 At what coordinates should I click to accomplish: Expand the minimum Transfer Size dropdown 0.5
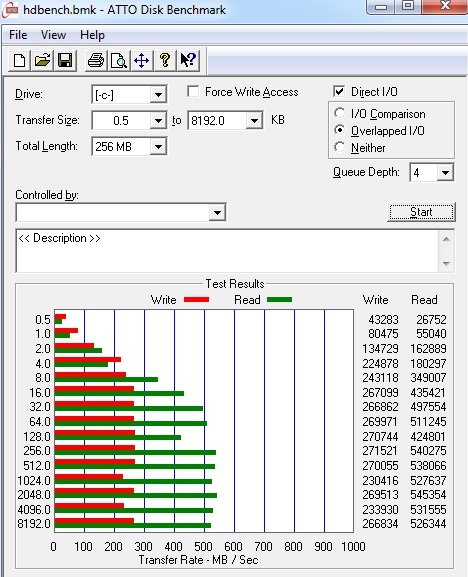pos(158,121)
